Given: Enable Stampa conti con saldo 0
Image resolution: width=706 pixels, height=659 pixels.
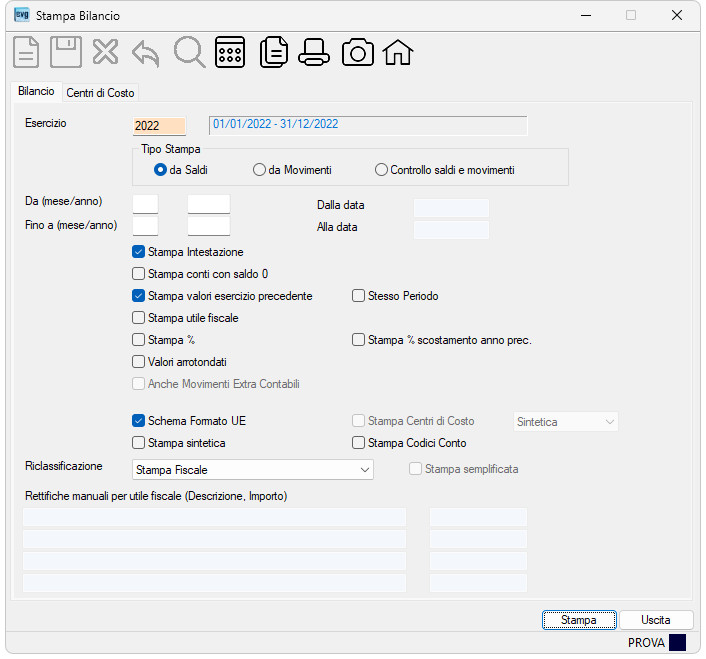Looking at the screenshot, I should point(138,274).
